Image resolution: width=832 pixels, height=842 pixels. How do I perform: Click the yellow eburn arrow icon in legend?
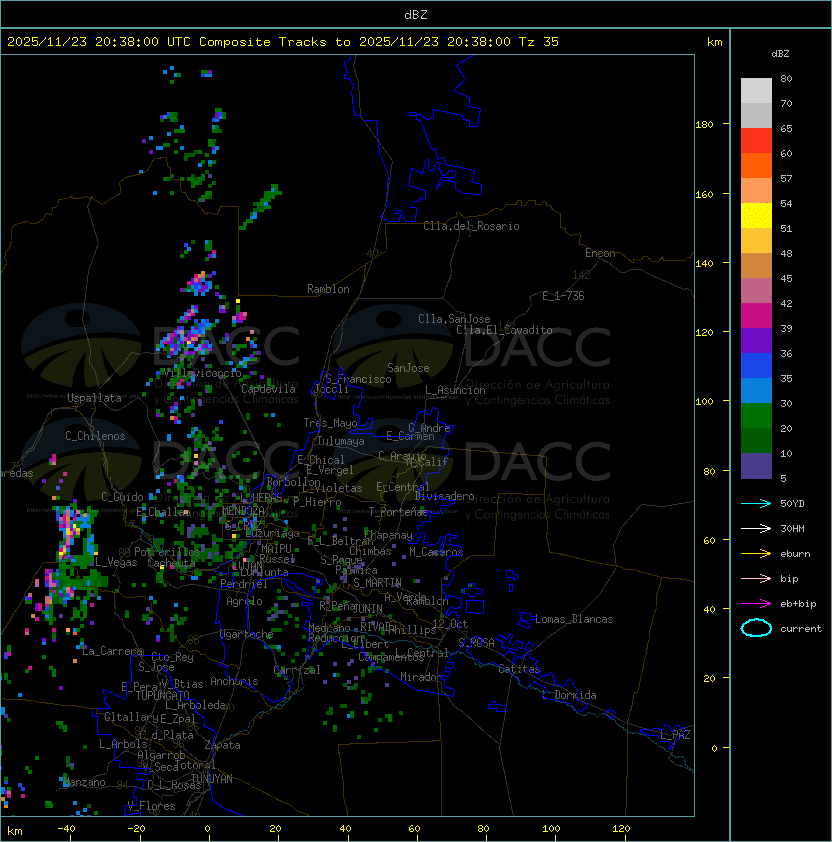coord(756,554)
